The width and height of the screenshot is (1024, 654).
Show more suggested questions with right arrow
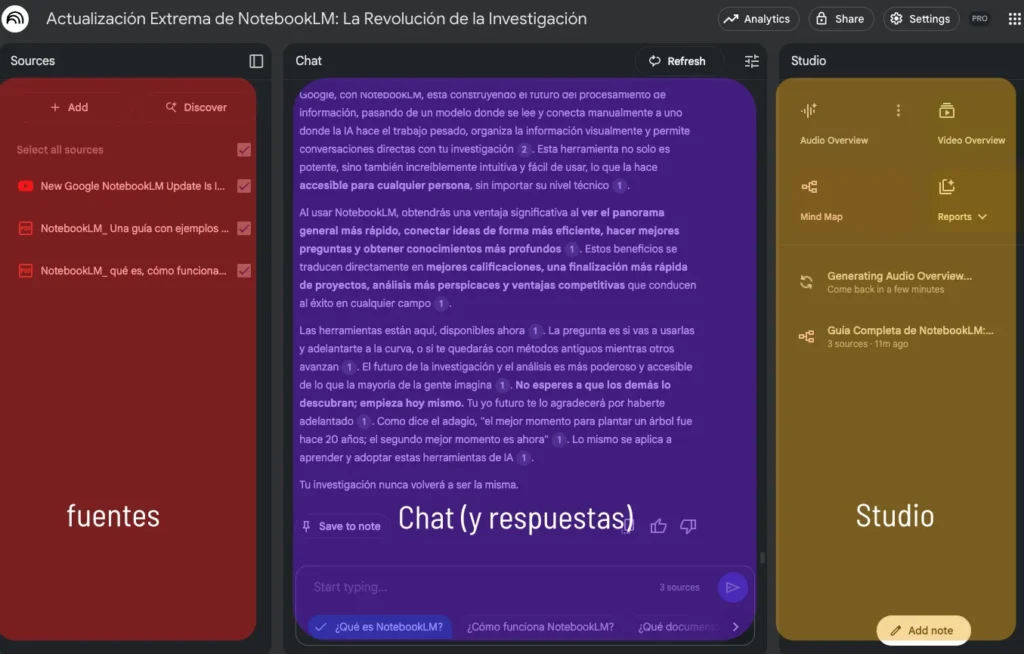[x=735, y=627]
